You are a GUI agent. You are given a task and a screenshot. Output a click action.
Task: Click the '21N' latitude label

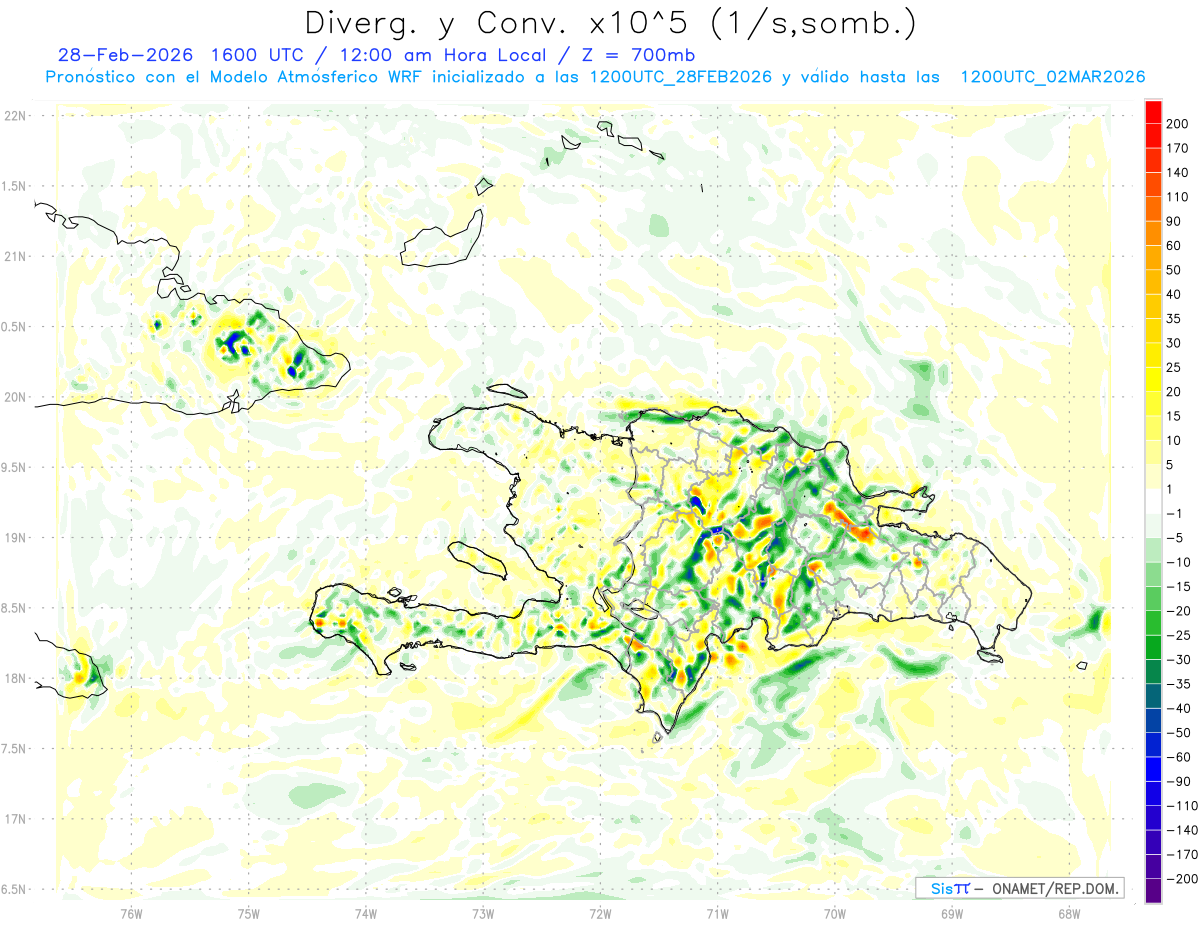pos(15,256)
